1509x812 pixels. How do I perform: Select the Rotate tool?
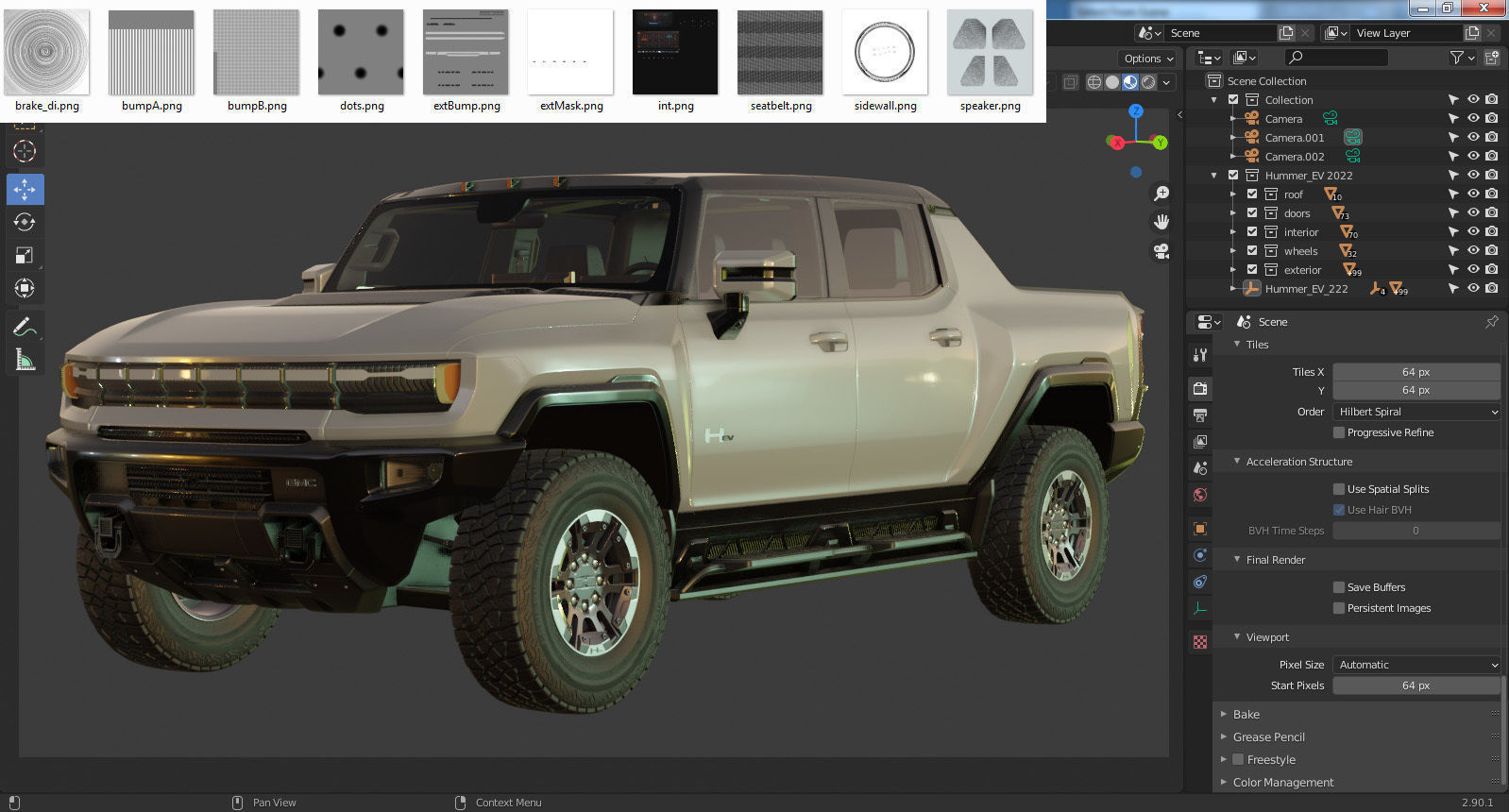click(x=25, y=222)
